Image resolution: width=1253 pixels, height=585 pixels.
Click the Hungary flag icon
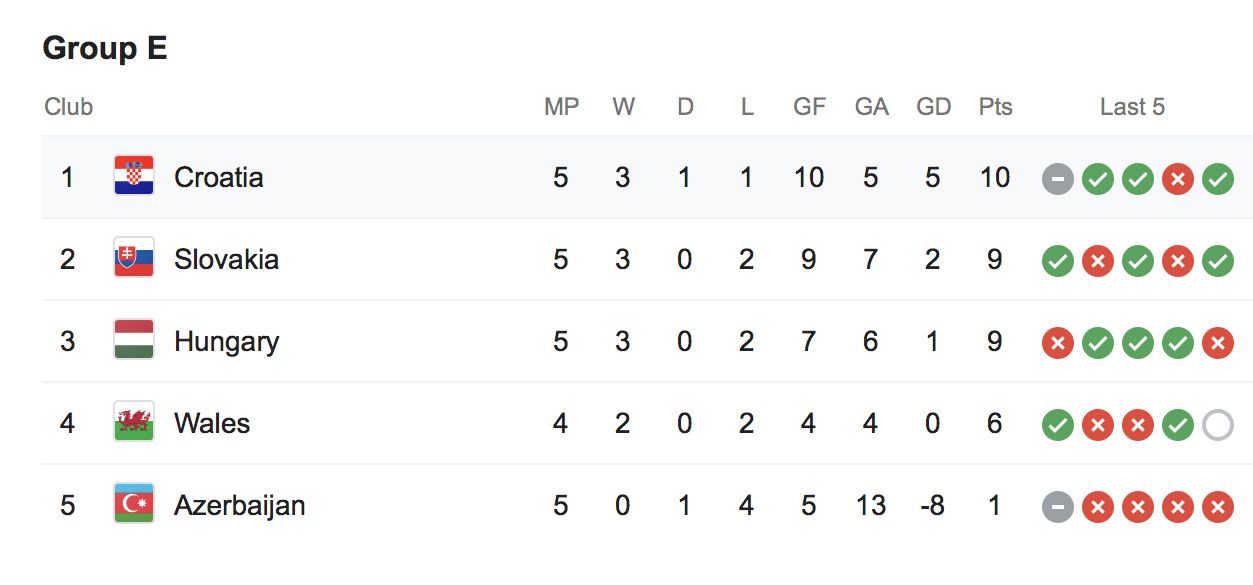(x=134, y=341)
